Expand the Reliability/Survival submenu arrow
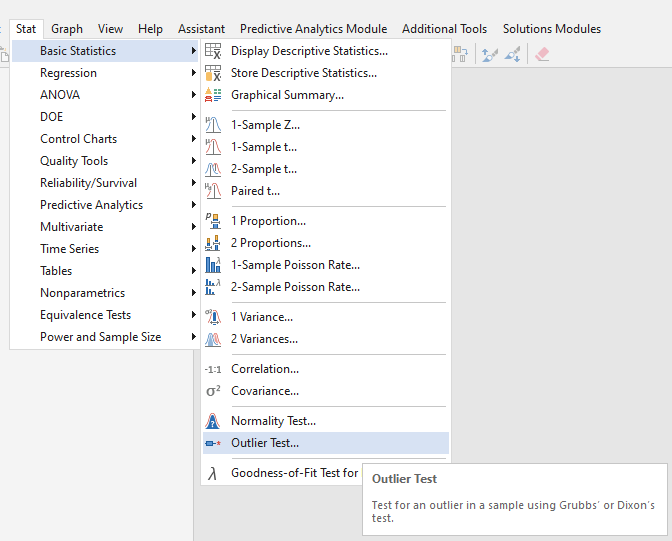The width and height of the screenshot is (672, 541). pos(194,183)
